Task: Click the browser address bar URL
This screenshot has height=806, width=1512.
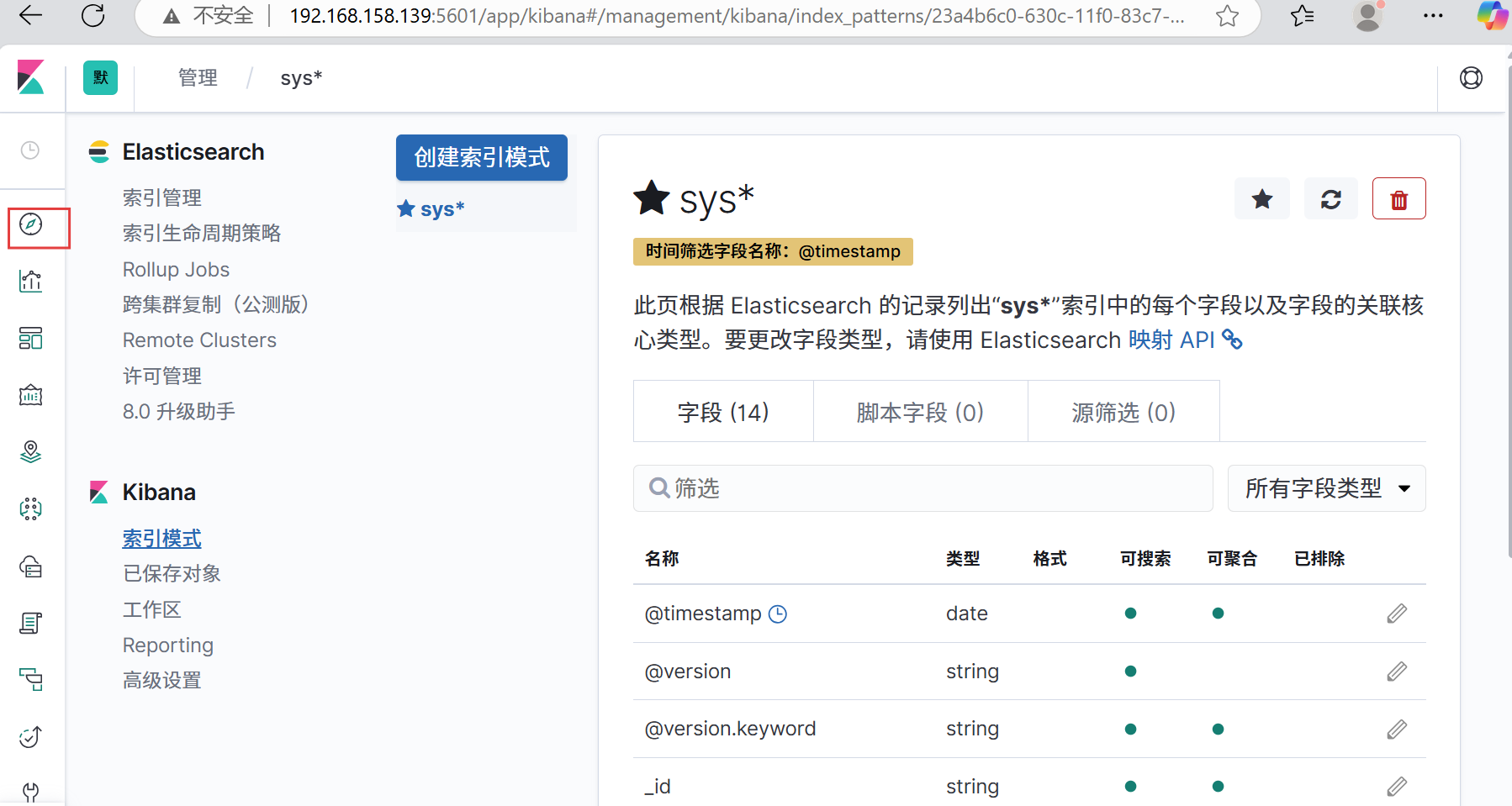Action: click(737, 15)
